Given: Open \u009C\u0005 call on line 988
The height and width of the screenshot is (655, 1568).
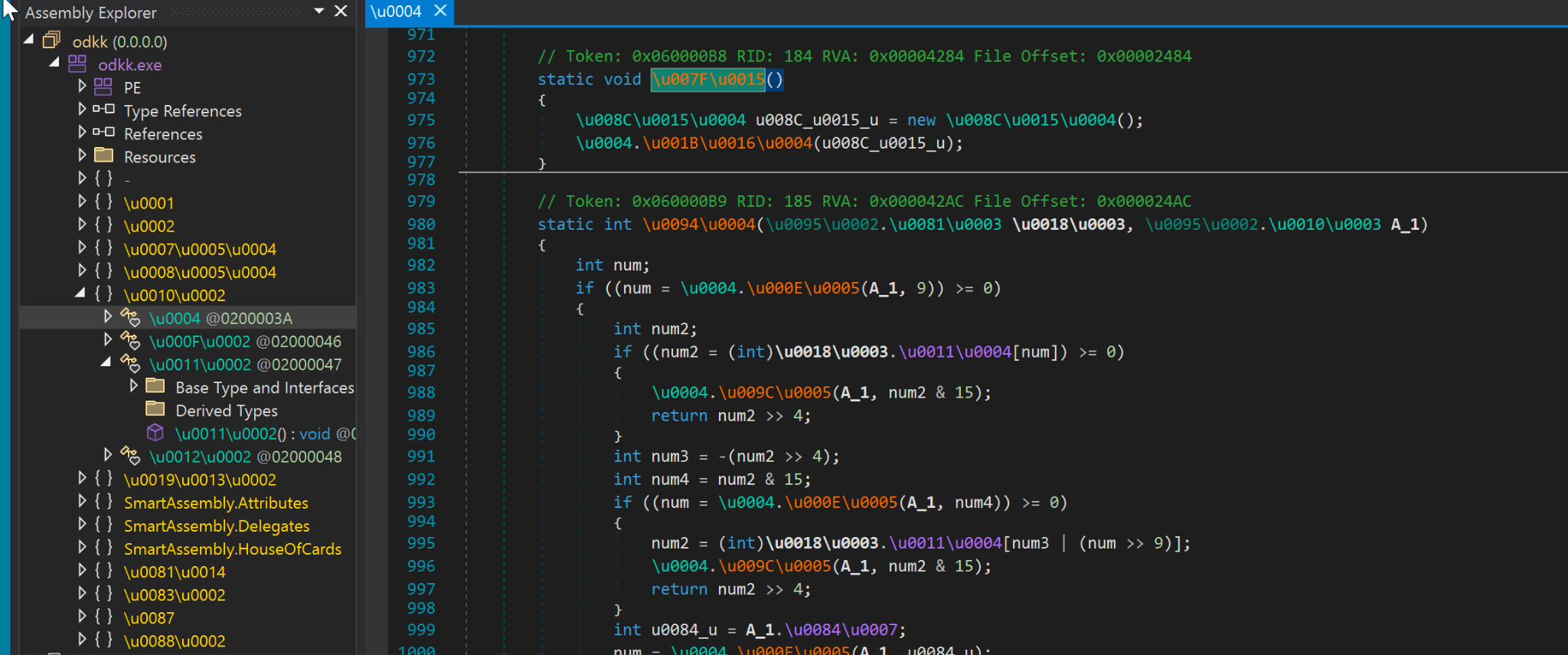Looking at the screenshot, I should point(775,393).
